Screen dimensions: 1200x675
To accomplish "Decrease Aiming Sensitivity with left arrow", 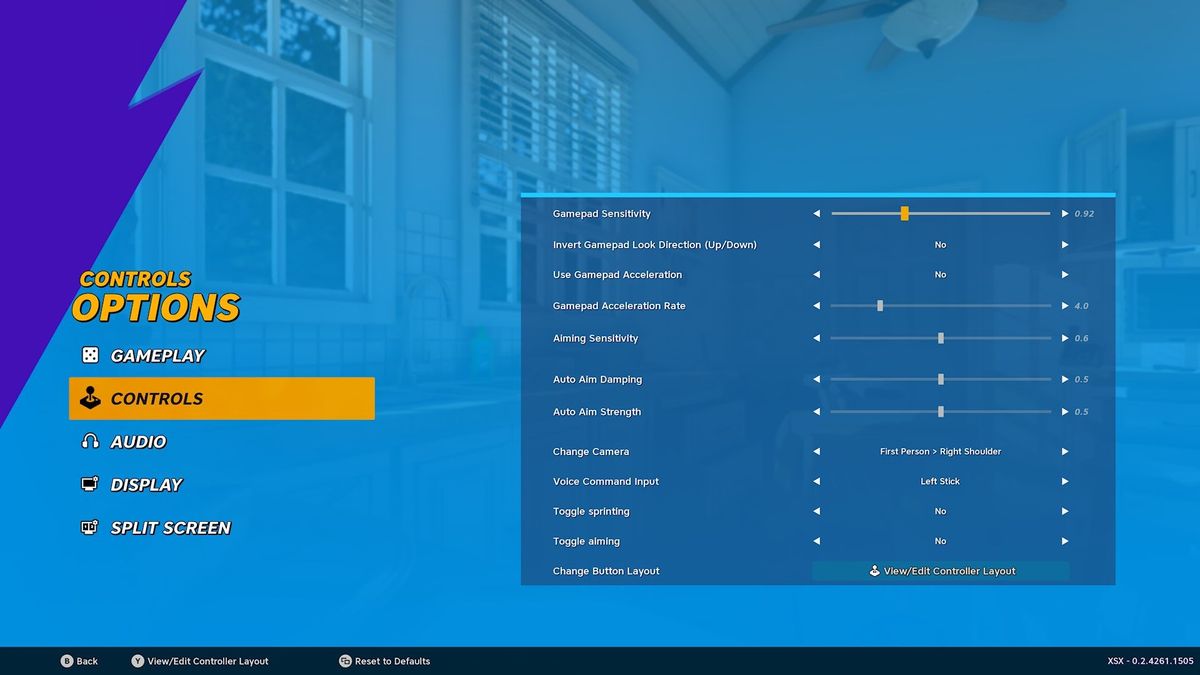I will coord(816,338).
